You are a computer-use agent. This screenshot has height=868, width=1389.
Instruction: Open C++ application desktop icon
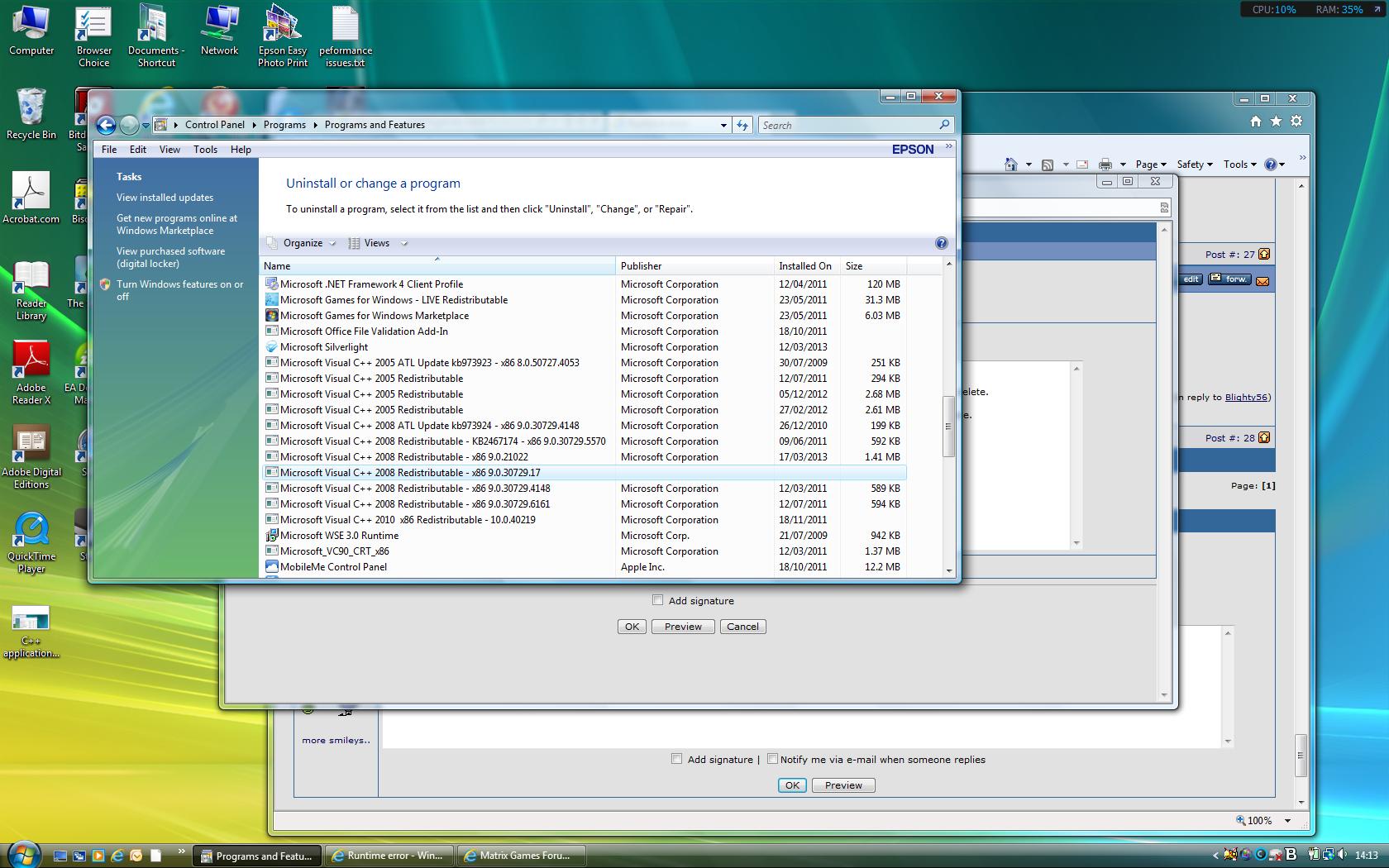31,632
